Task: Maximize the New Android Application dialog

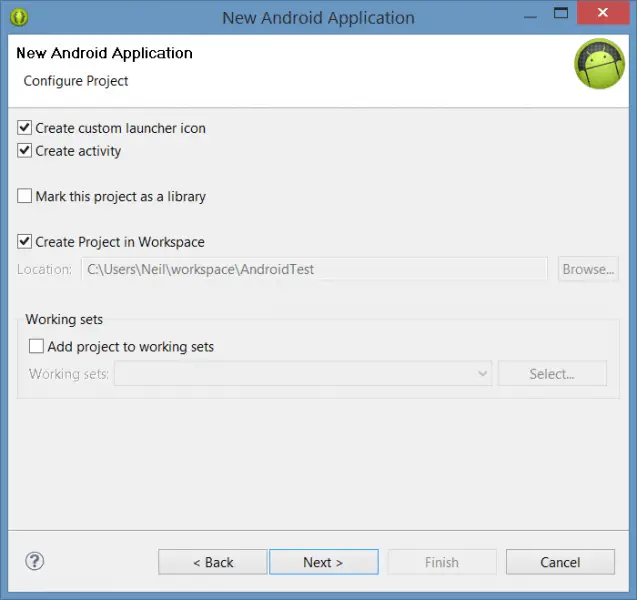Action: point(560,16)
